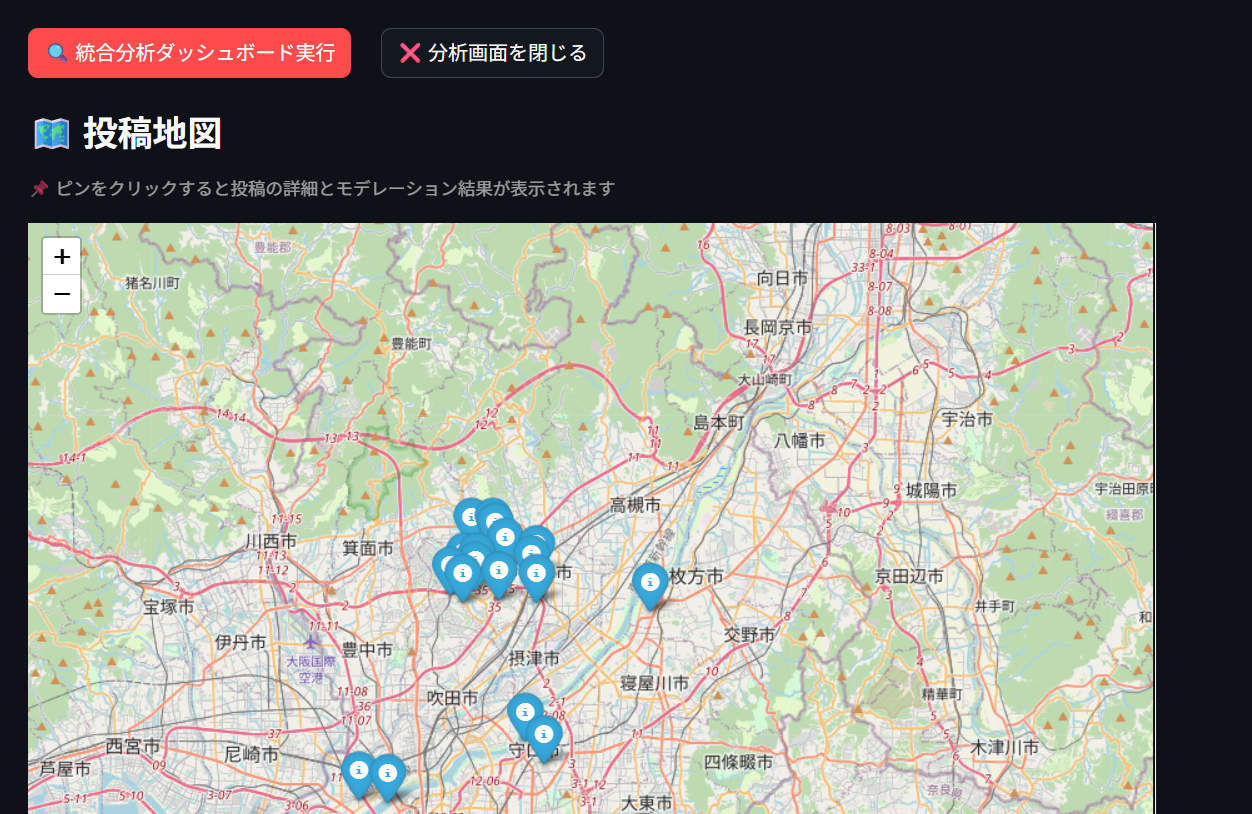Click the 統合分析ダッシュボード実行 button
This screenshot has height=814, width=1252.
(x=189, y=53)
